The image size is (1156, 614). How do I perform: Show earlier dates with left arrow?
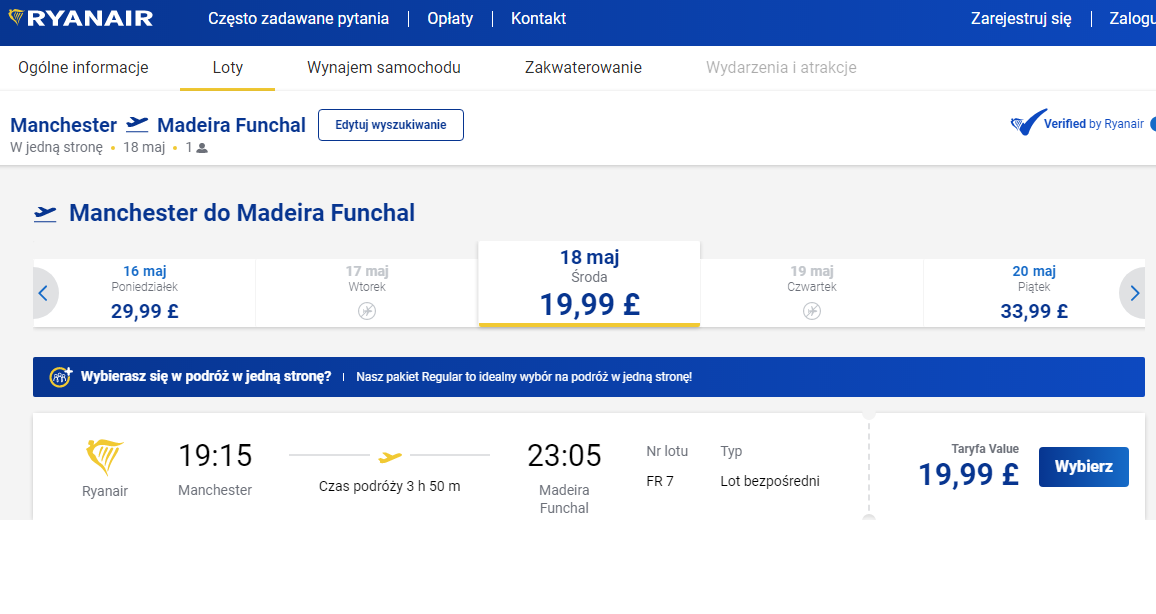[44, 293]
